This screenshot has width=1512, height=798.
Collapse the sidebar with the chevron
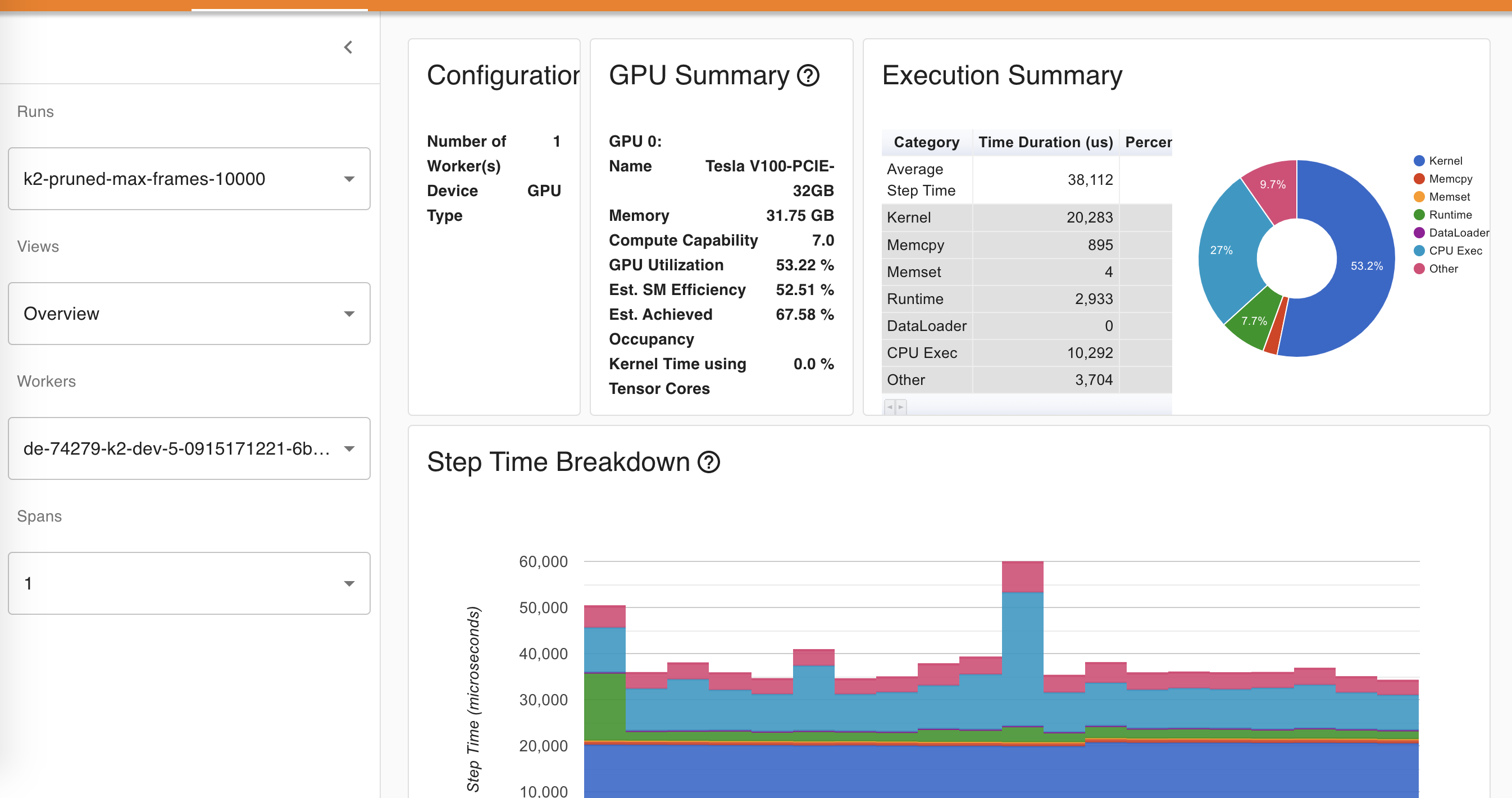(348, 47)
